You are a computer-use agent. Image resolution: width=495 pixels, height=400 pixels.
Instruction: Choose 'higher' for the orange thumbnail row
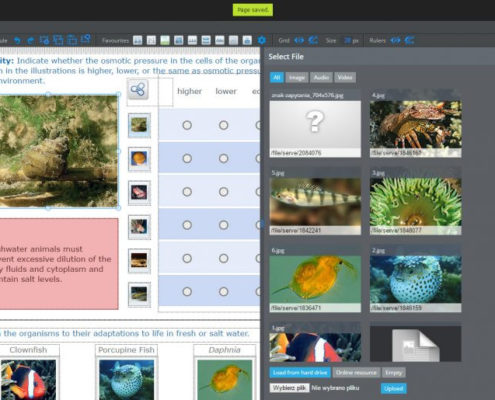point(187,158)
